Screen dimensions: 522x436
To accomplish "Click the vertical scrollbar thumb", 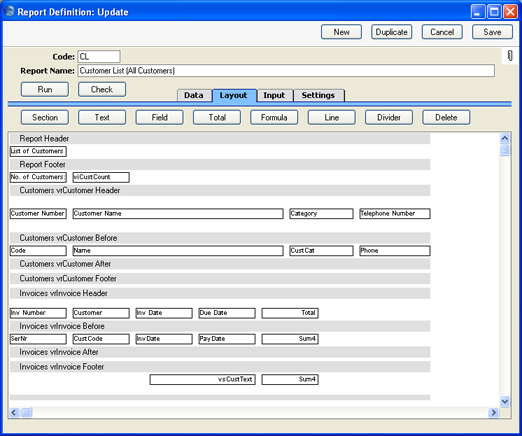I will (x=505, y=150).
